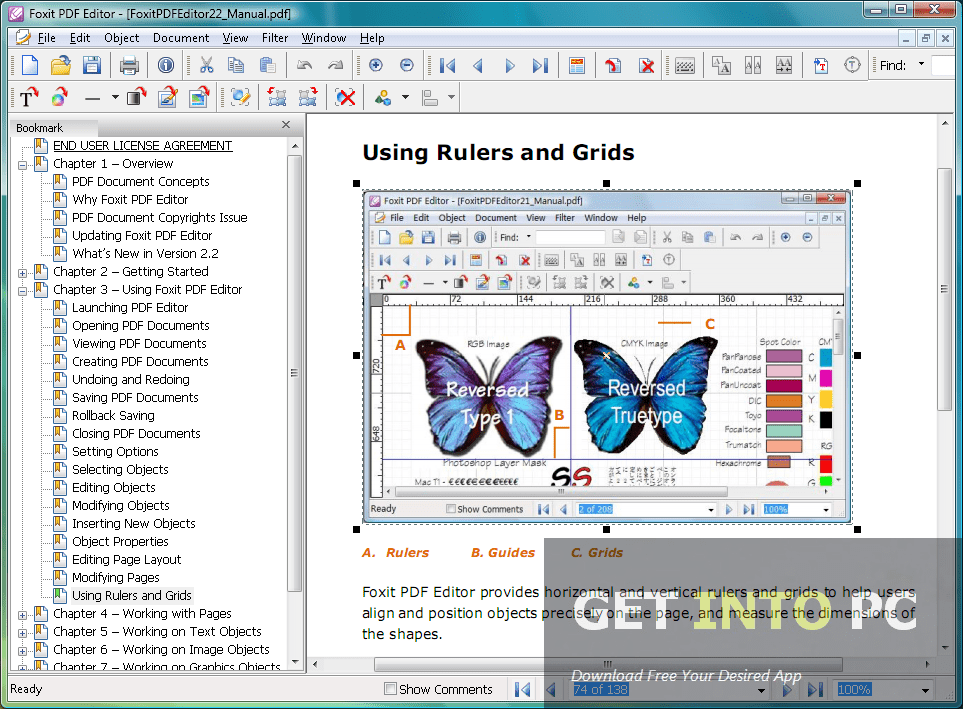Click the insert page red-arrow icon

pyautogui.click(x=613, y=65)
